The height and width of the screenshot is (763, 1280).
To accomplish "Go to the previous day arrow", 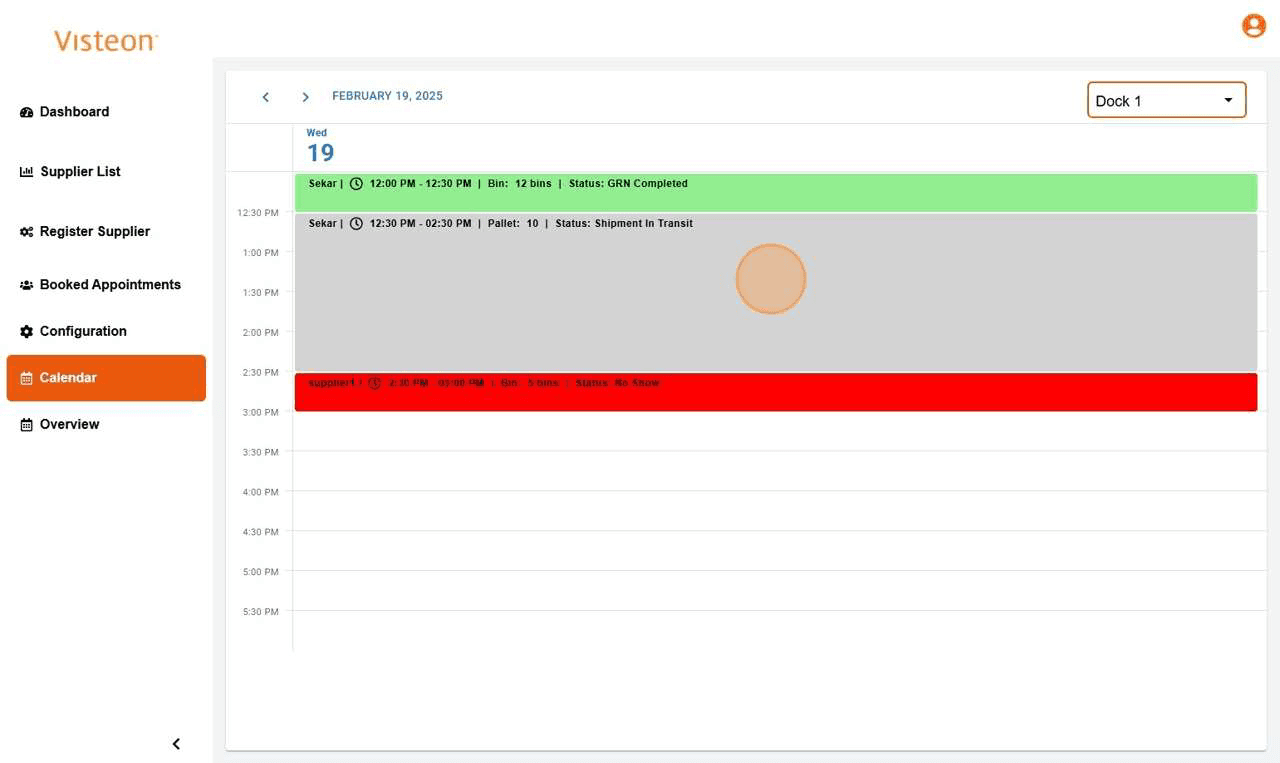I will click(x=266, y=97).
